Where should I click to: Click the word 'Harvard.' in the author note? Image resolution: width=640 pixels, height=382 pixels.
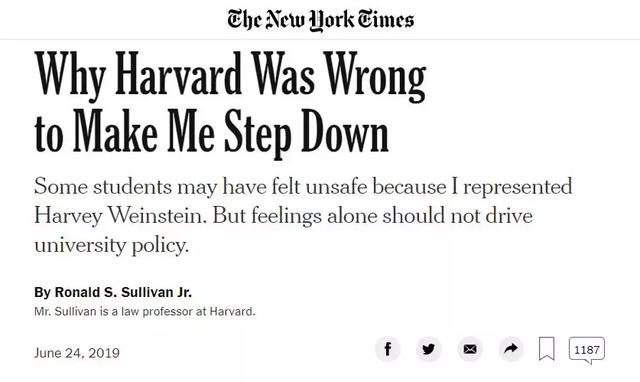click(x=233, y=311)
